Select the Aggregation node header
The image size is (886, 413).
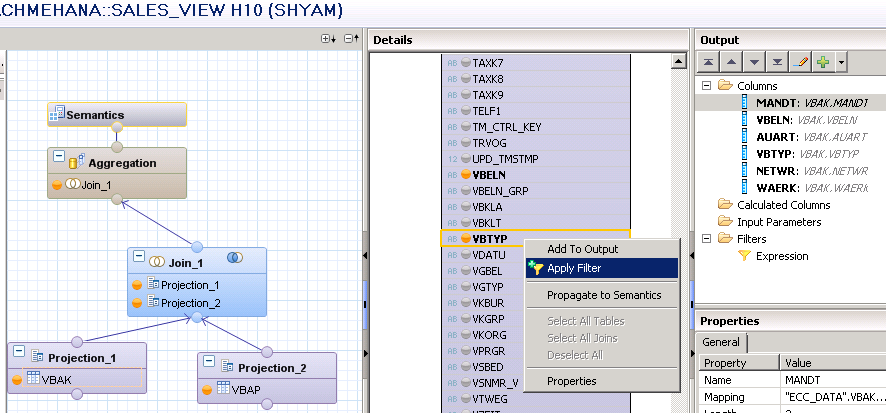pos(116,163)
